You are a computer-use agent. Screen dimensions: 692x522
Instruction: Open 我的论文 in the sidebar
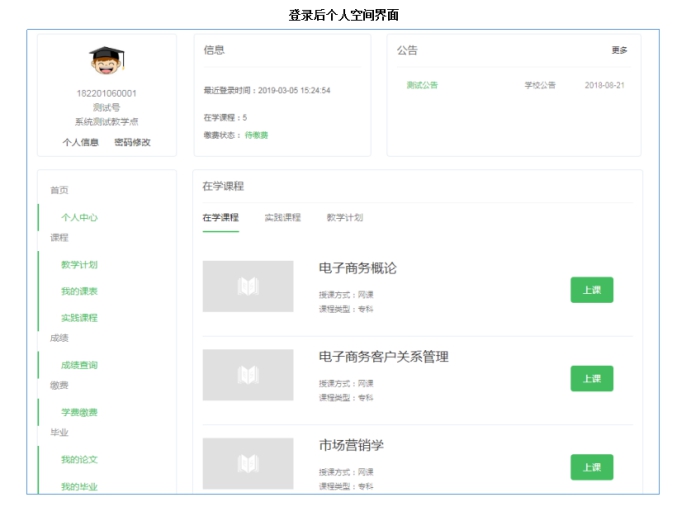(x=79, y=459)
